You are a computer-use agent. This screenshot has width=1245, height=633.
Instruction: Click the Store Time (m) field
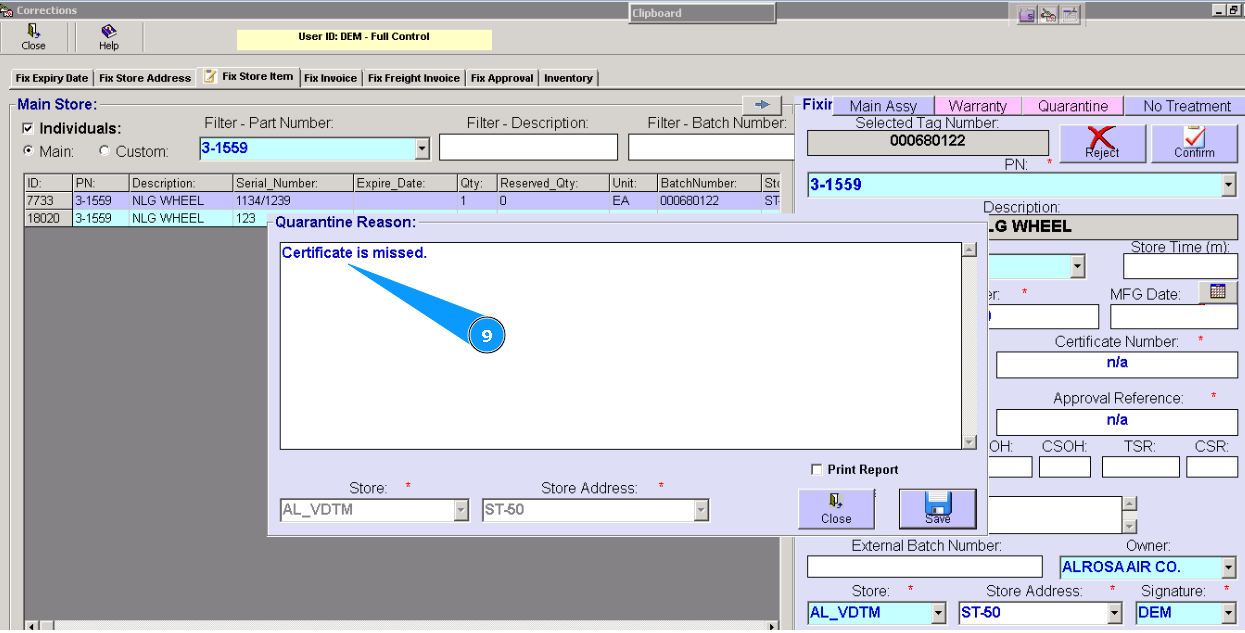click(x=1180, y=266)
